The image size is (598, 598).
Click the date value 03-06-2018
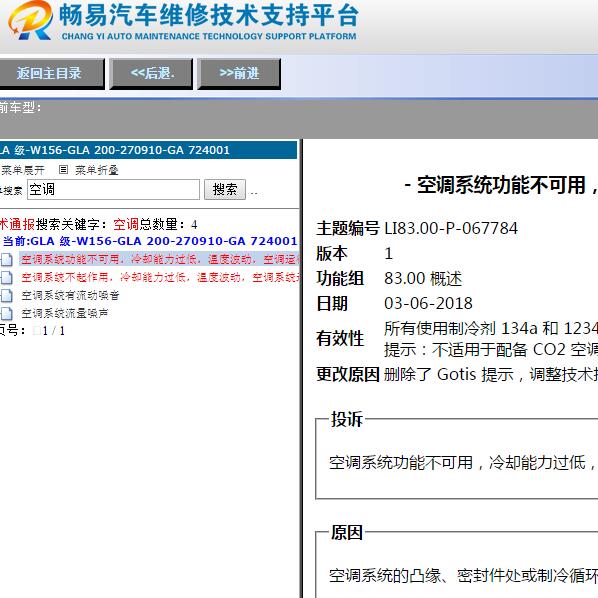click(428, 304)
